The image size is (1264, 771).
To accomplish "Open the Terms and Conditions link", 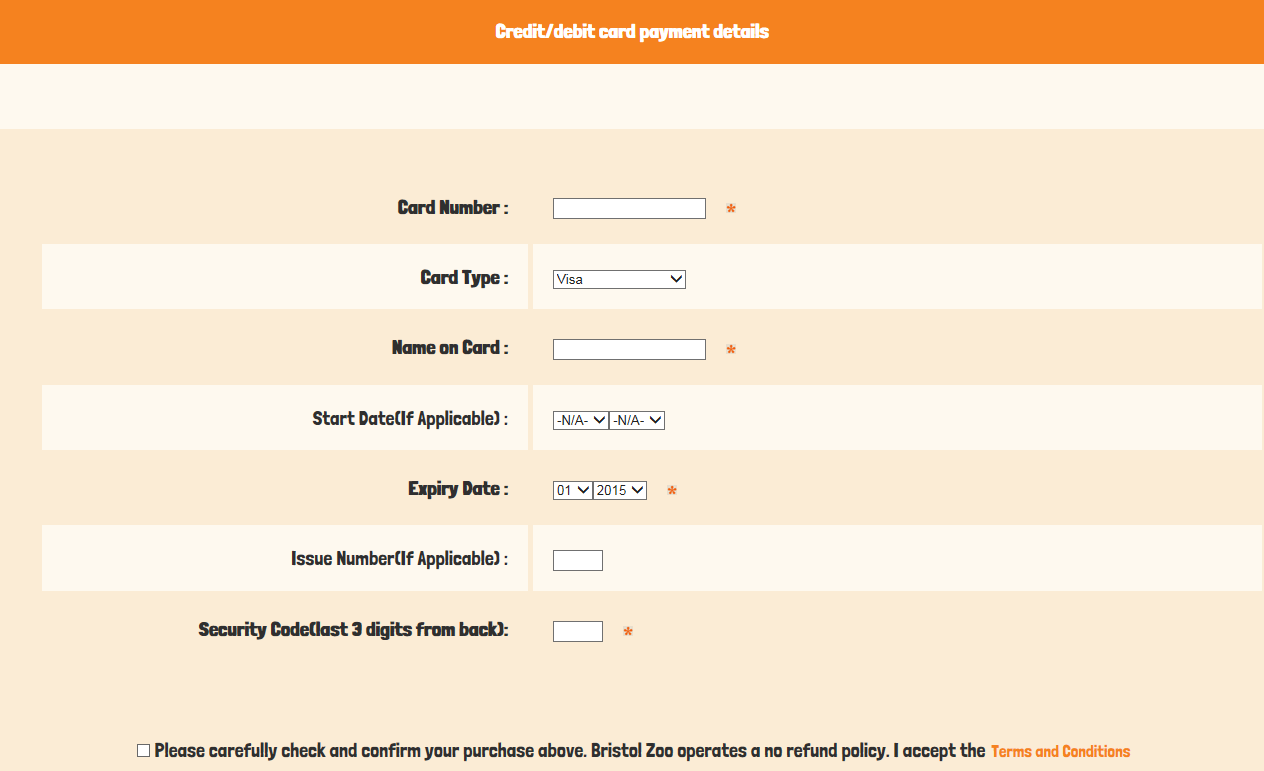I will tap(1060, 752).
